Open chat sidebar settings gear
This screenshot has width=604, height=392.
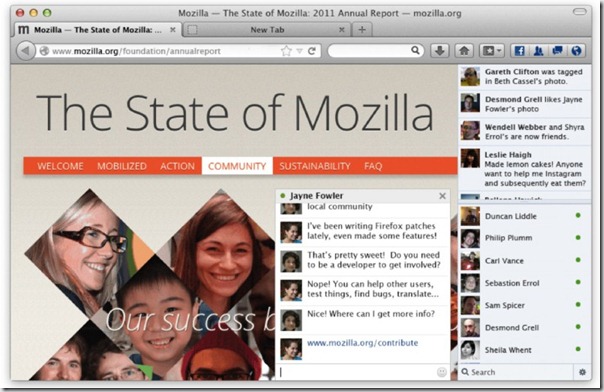tap(582, 372)
